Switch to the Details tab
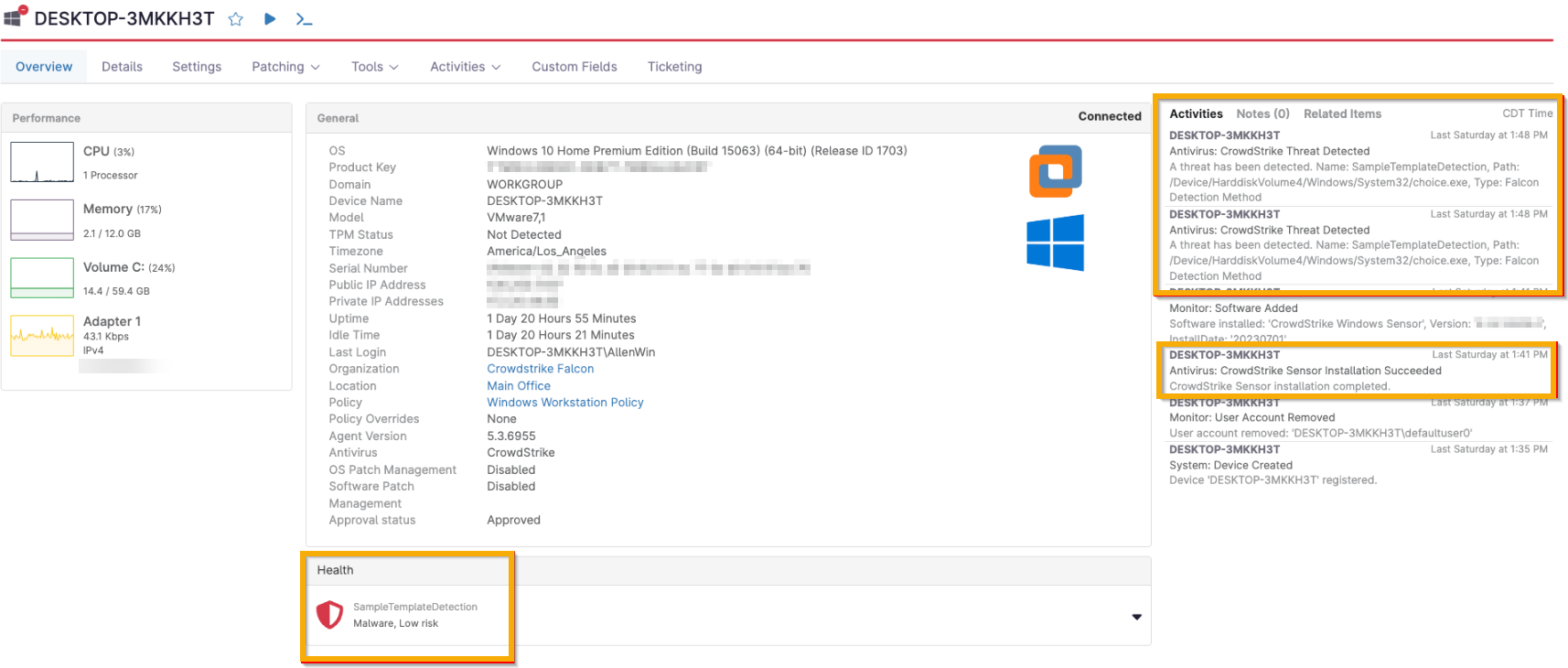 (122, 67)
